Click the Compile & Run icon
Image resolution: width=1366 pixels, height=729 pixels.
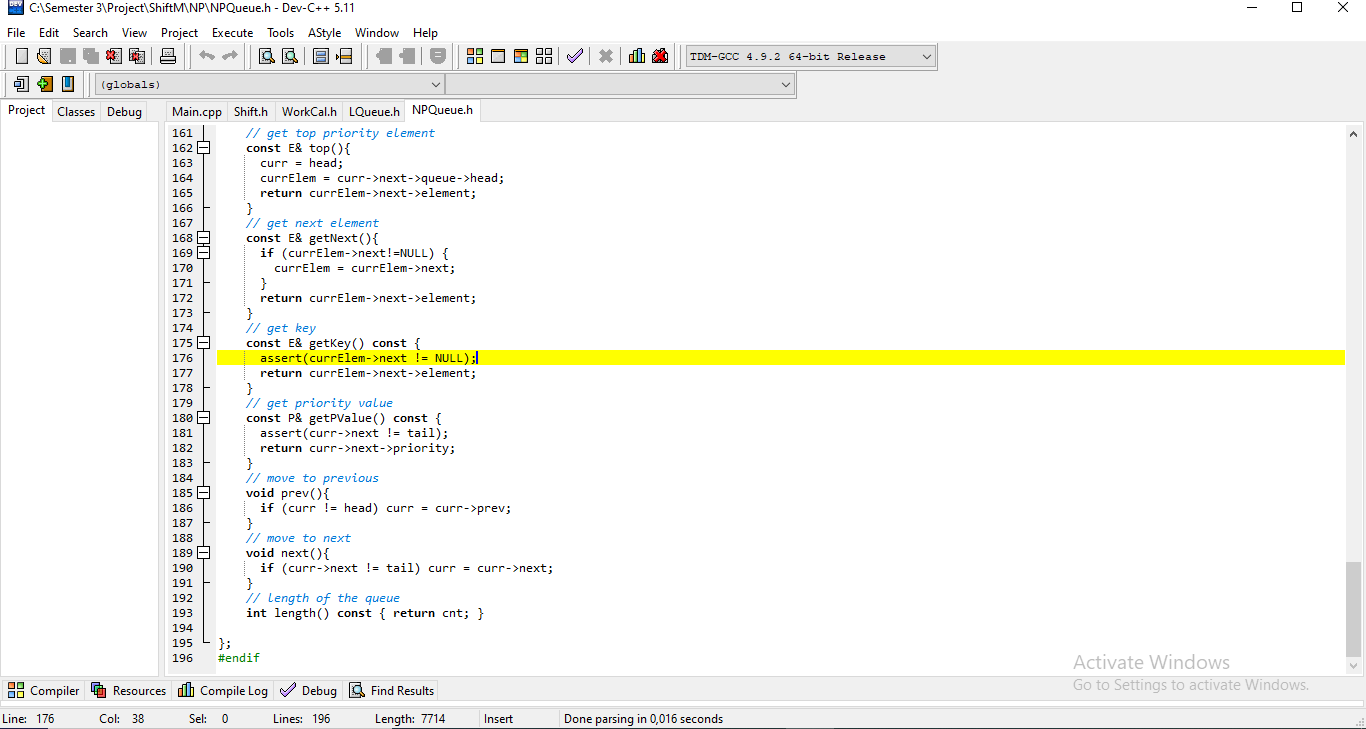[521, 56]
